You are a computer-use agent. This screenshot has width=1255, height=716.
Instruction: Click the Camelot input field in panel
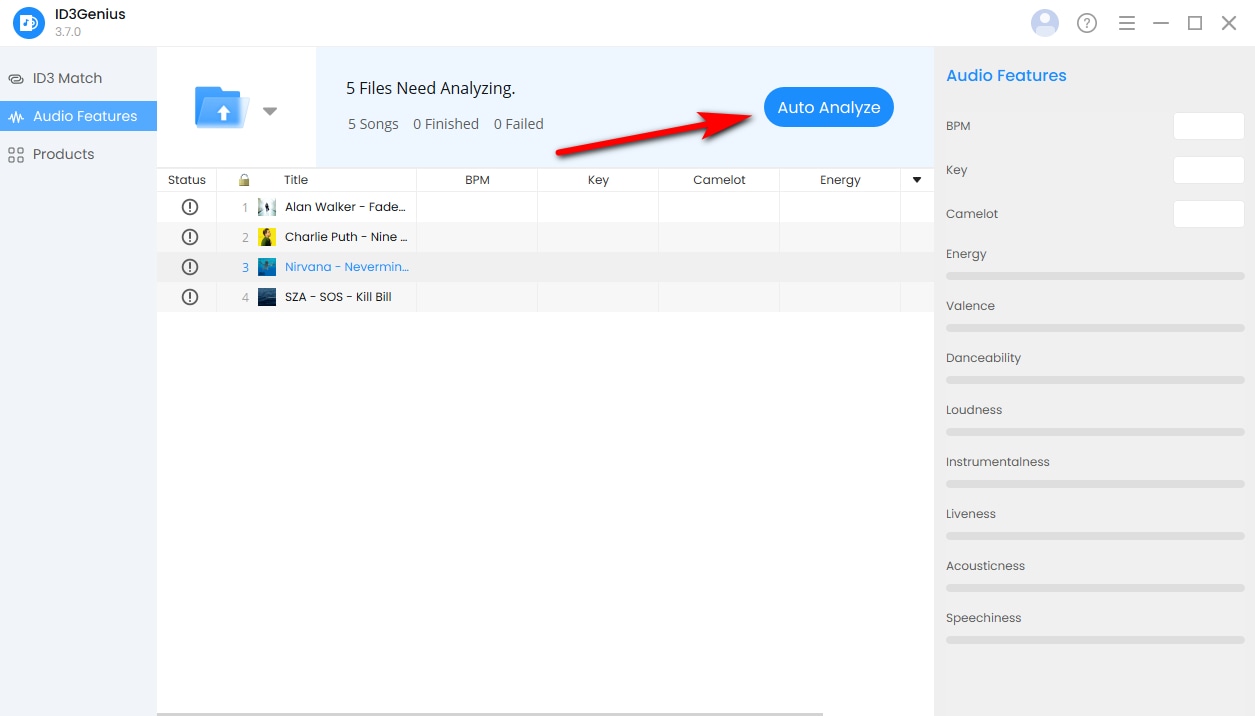click(1208, 214)
